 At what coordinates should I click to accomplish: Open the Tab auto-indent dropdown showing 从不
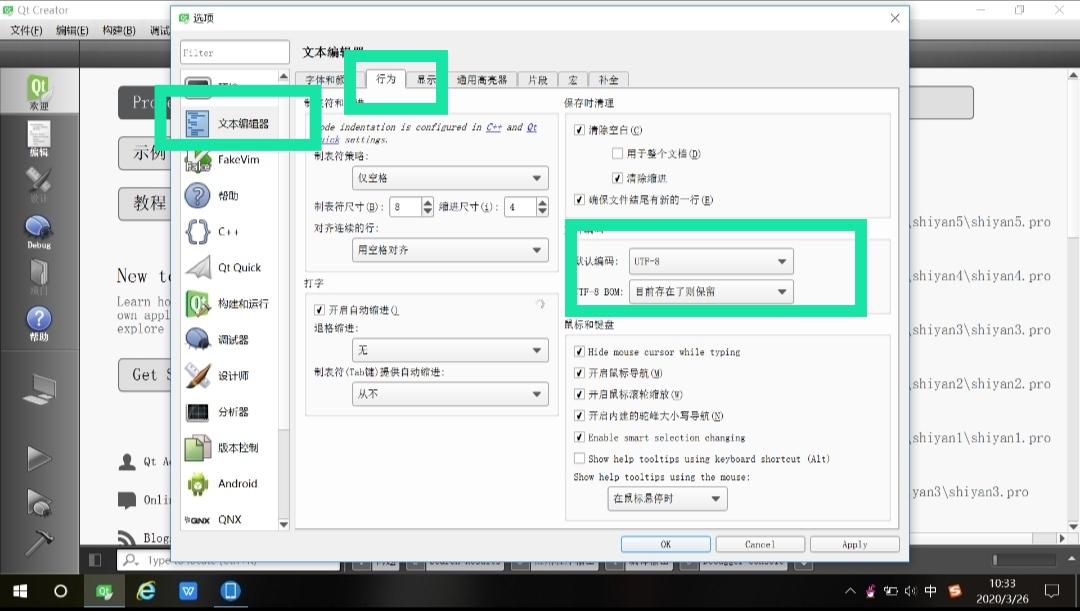tap(450, 394)
